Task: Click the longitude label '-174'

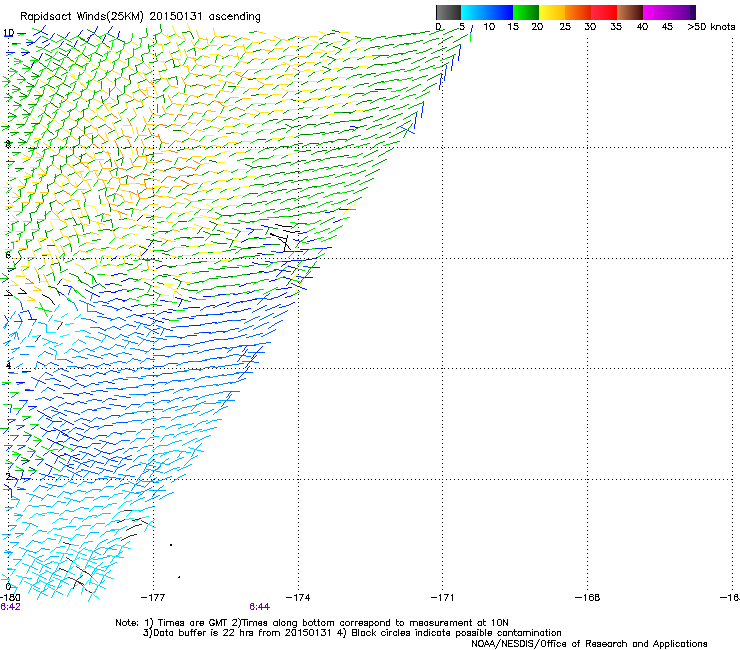Action: (298, 598)
